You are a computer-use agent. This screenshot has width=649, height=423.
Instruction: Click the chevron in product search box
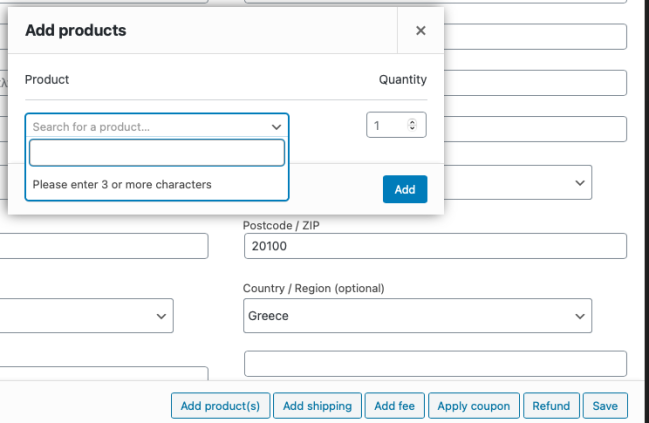(x=276, y=127)
